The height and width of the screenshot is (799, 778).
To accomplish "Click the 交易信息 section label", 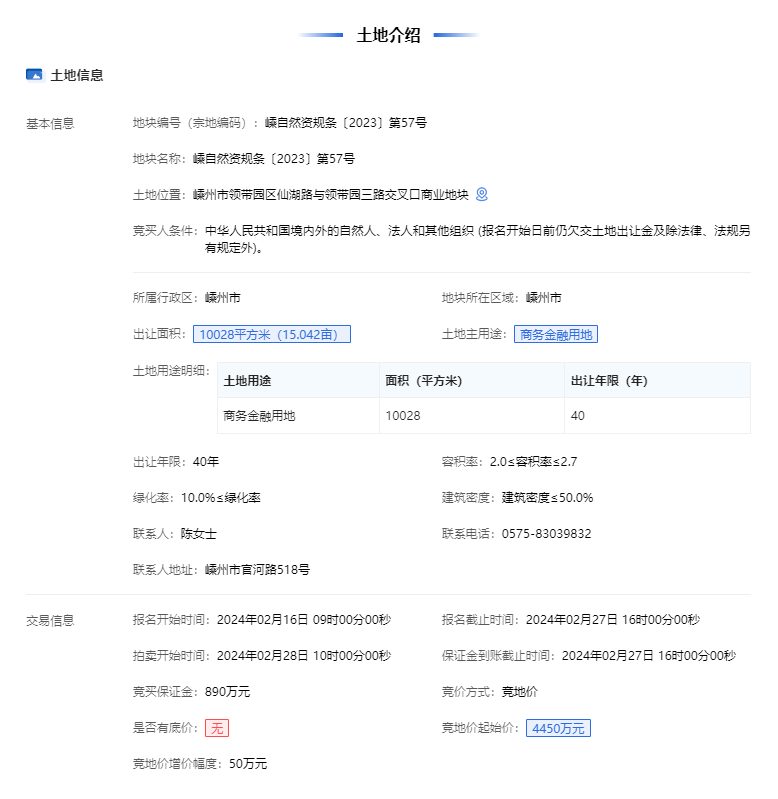I will pyautogui.click(x=50, y=620).
